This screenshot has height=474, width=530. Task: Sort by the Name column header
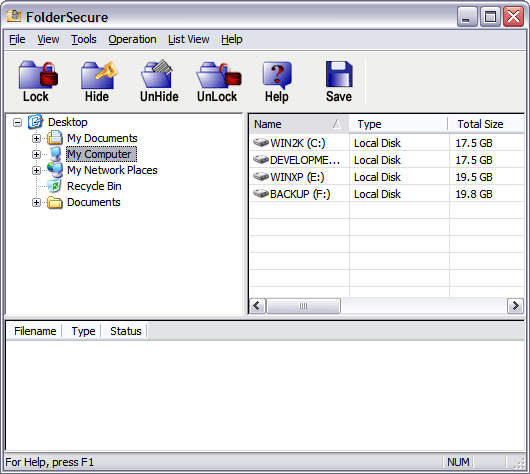click(x=299, y=124)
